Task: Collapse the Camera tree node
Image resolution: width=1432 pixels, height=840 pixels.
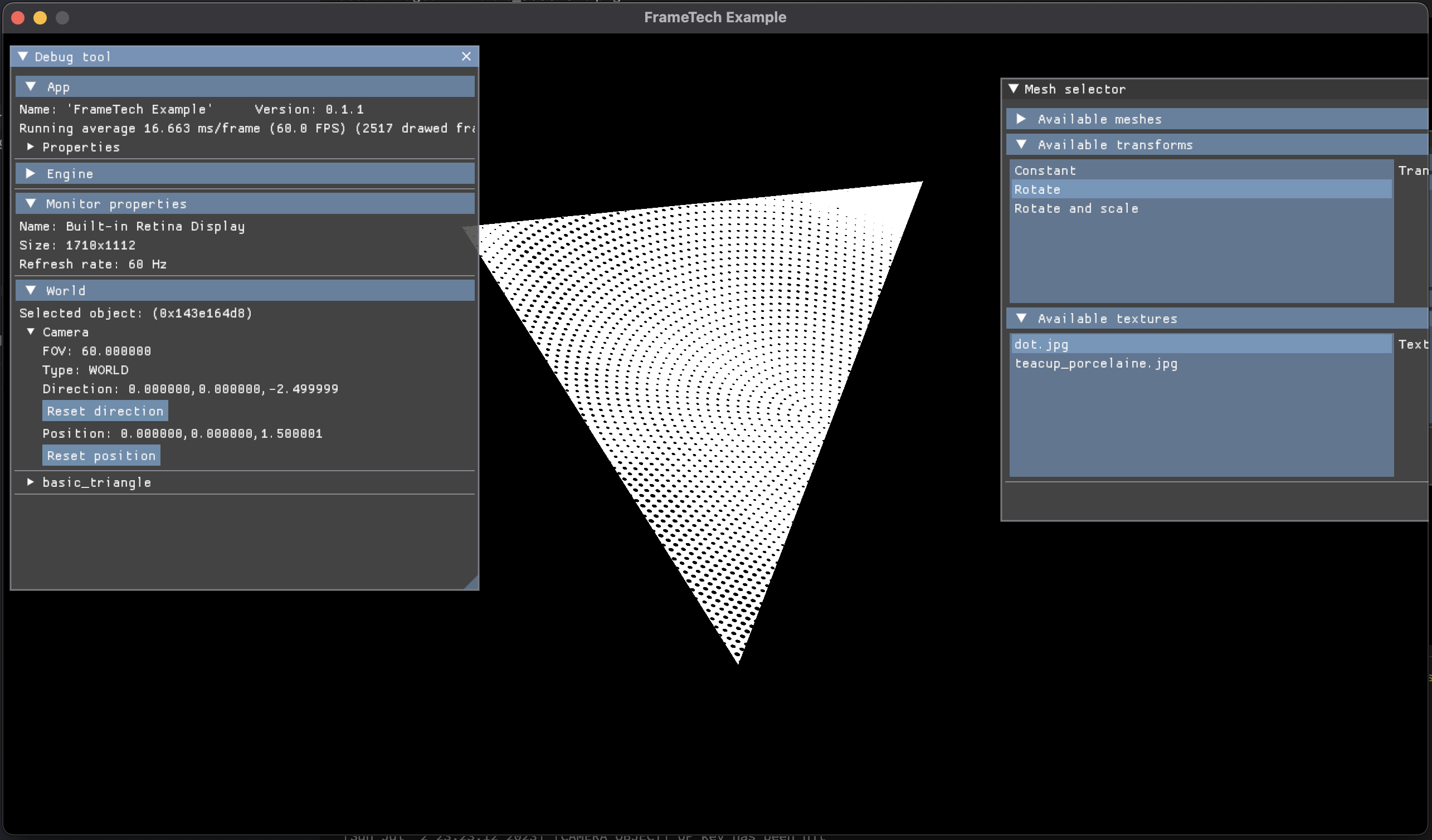Action: click(x=31, y=331)
